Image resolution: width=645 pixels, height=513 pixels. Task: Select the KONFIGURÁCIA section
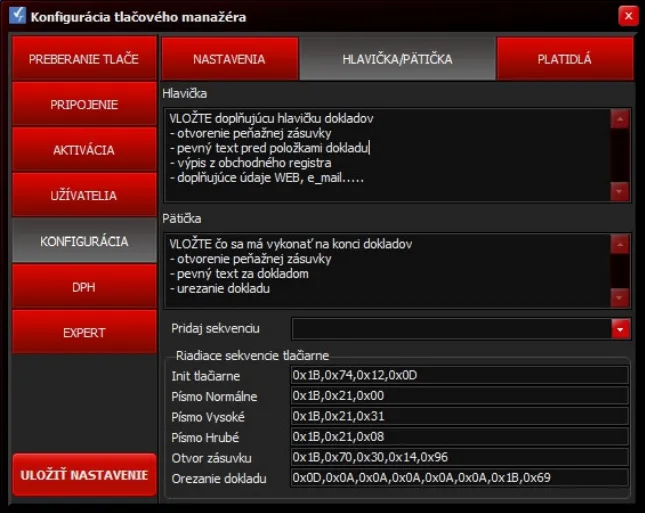pyautogui.click(x=84, y=241)
